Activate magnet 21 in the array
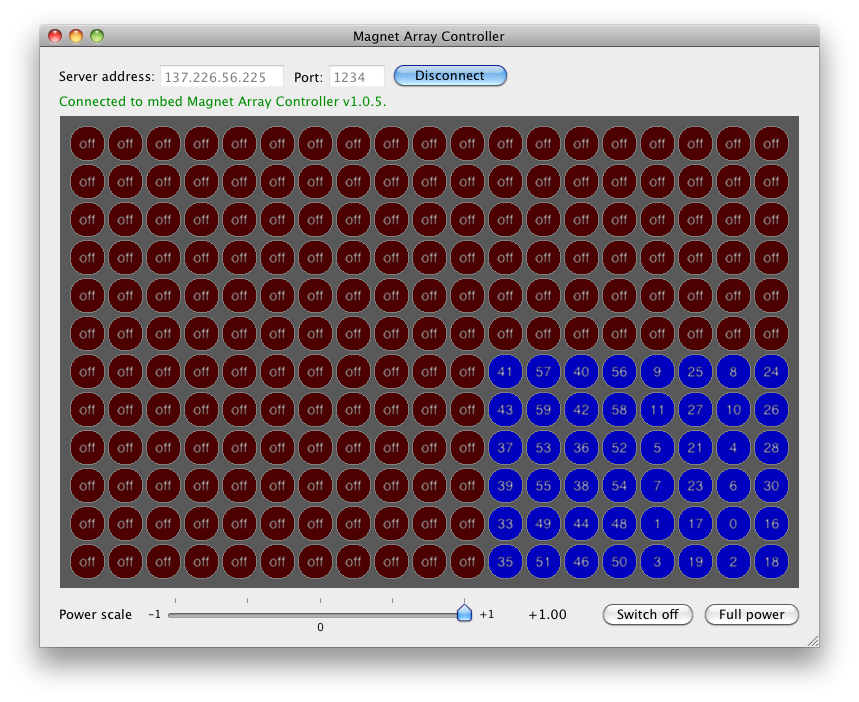This screenshot has height=702, width=859. coord(695,448)
